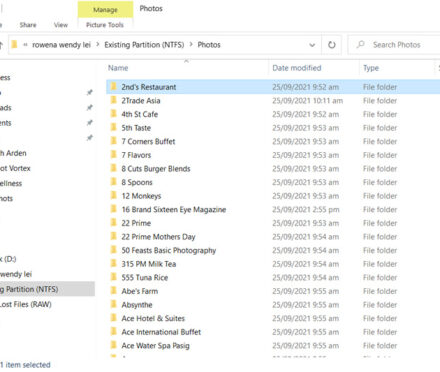Expand chevron after Existing Partition (NTFS) breadcrumb
The image size is (440, 372).
(x=191, y=44)
